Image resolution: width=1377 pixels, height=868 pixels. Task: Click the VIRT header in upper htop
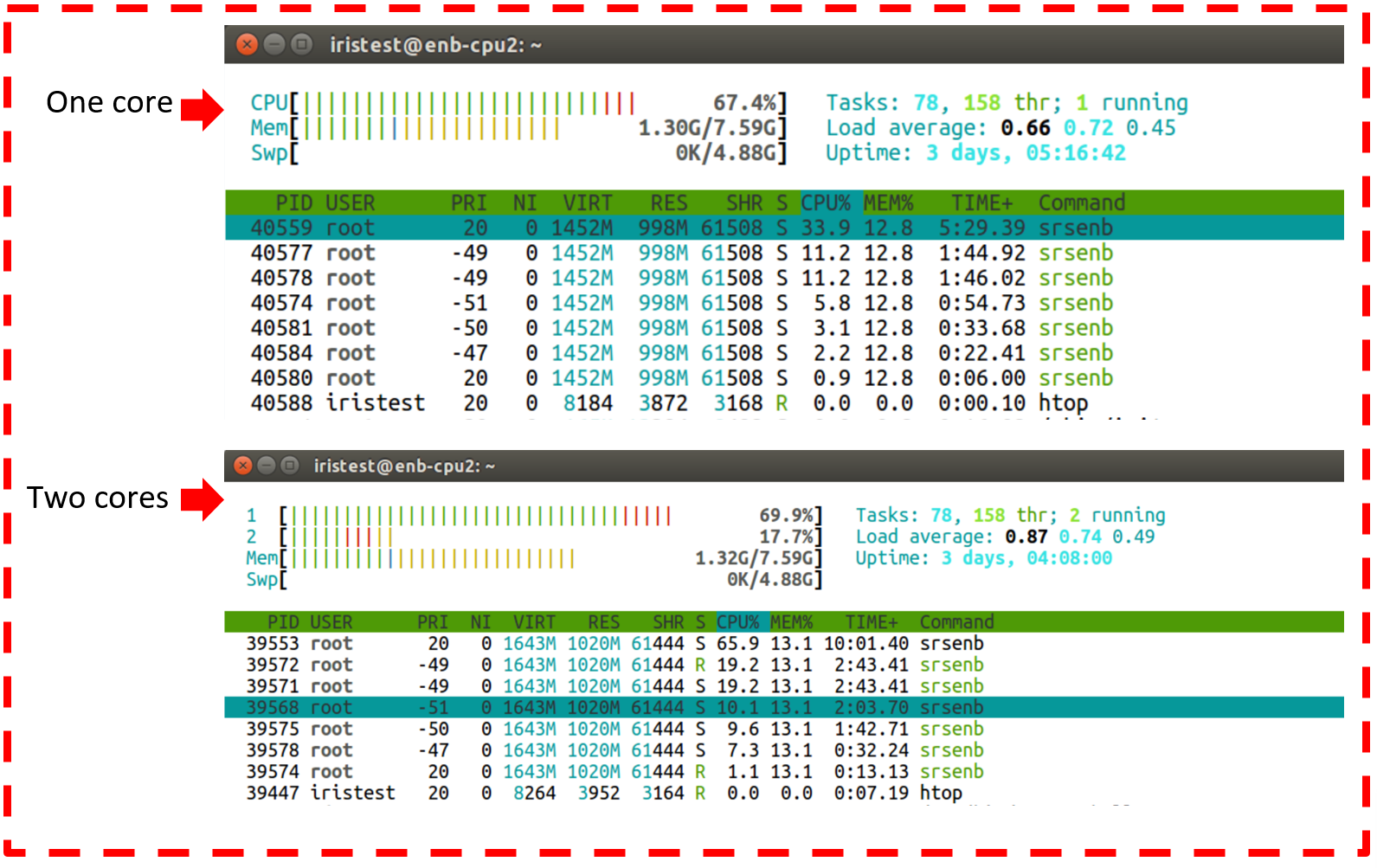pos(588,203)
